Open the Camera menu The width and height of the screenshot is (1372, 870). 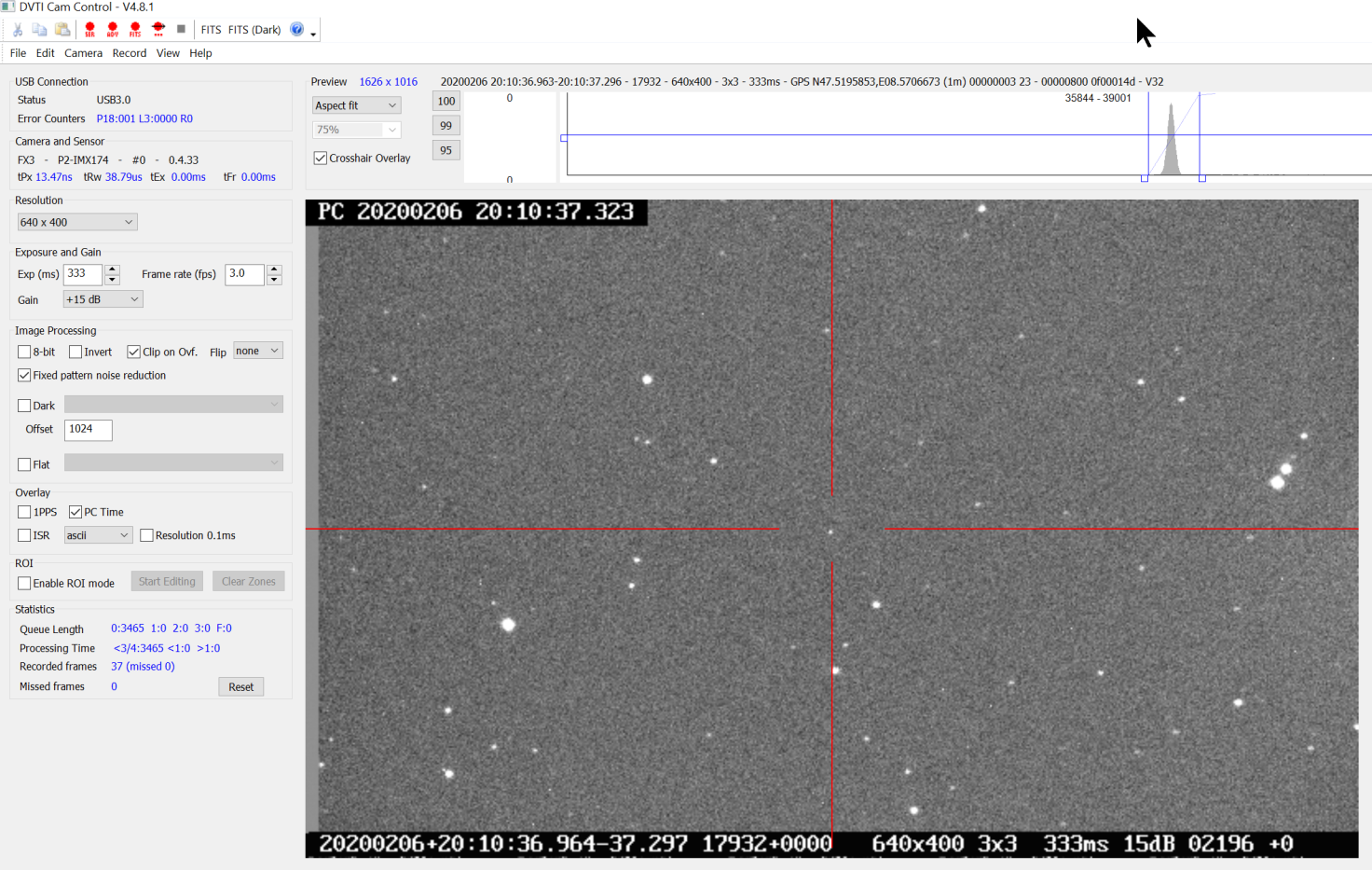(x=83, y=53)
